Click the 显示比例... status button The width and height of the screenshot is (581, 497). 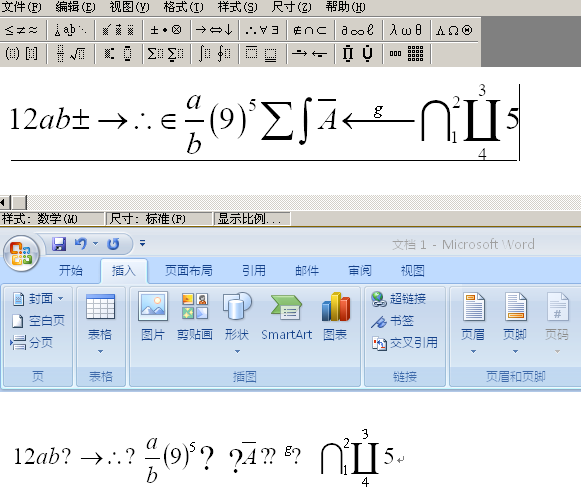coord(252,219)
